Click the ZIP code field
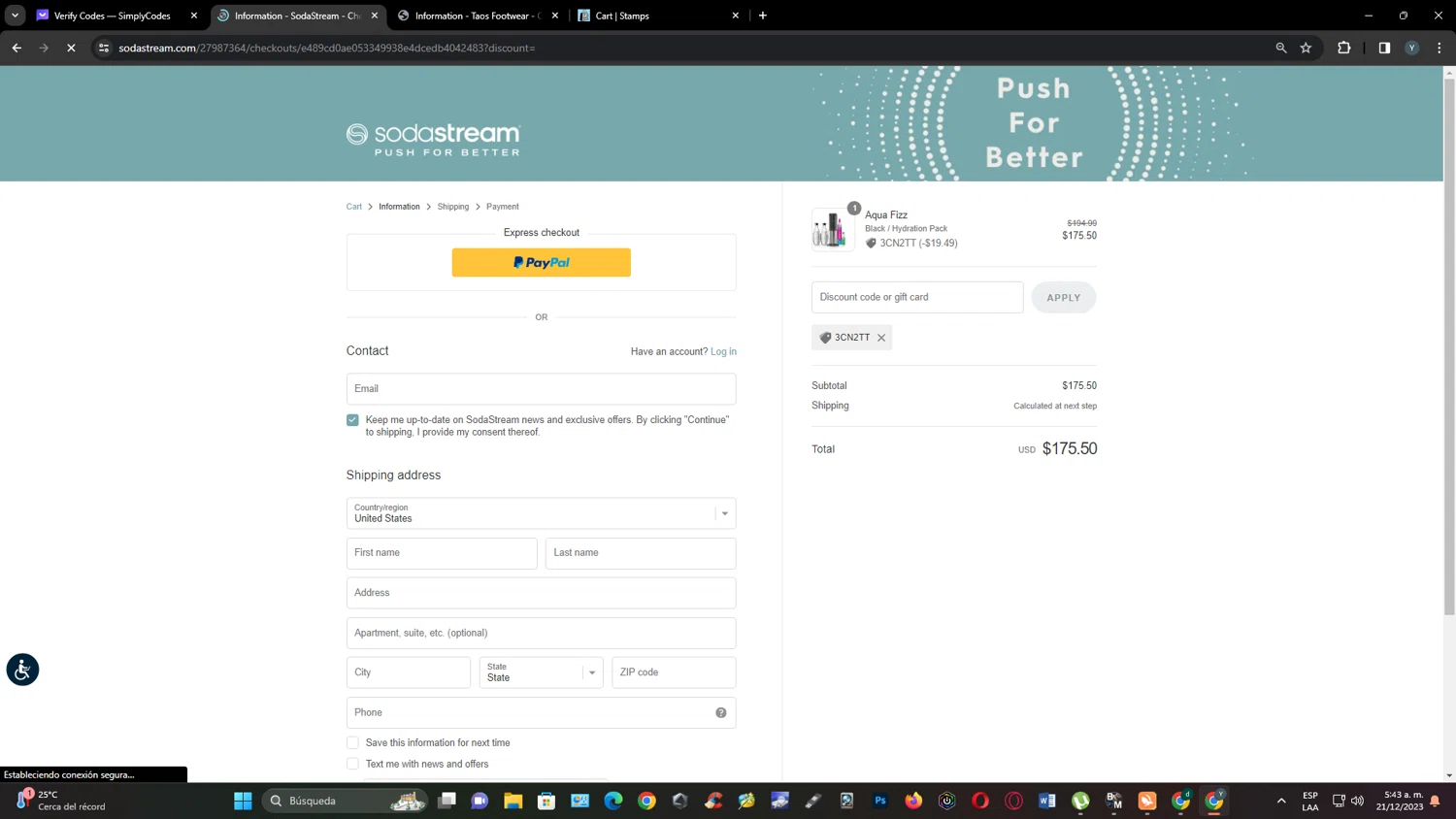Screen dimensions: 1456x819 click(x=674, y=672)
